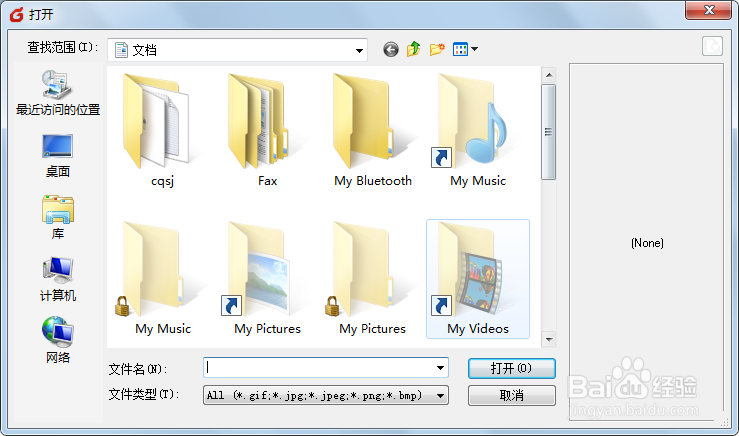Expand the 文件名 dropdown arrow
Screen dimensions: 739x436
[x=440, y=368]
